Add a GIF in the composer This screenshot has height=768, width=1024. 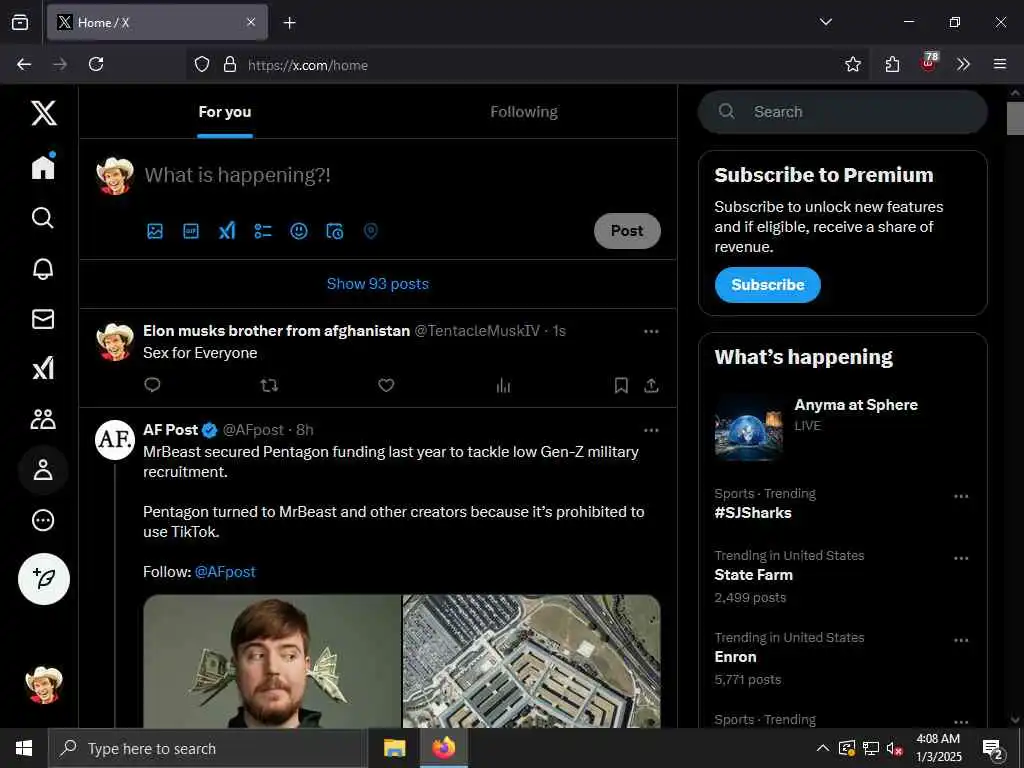click(x=191, y=231)
